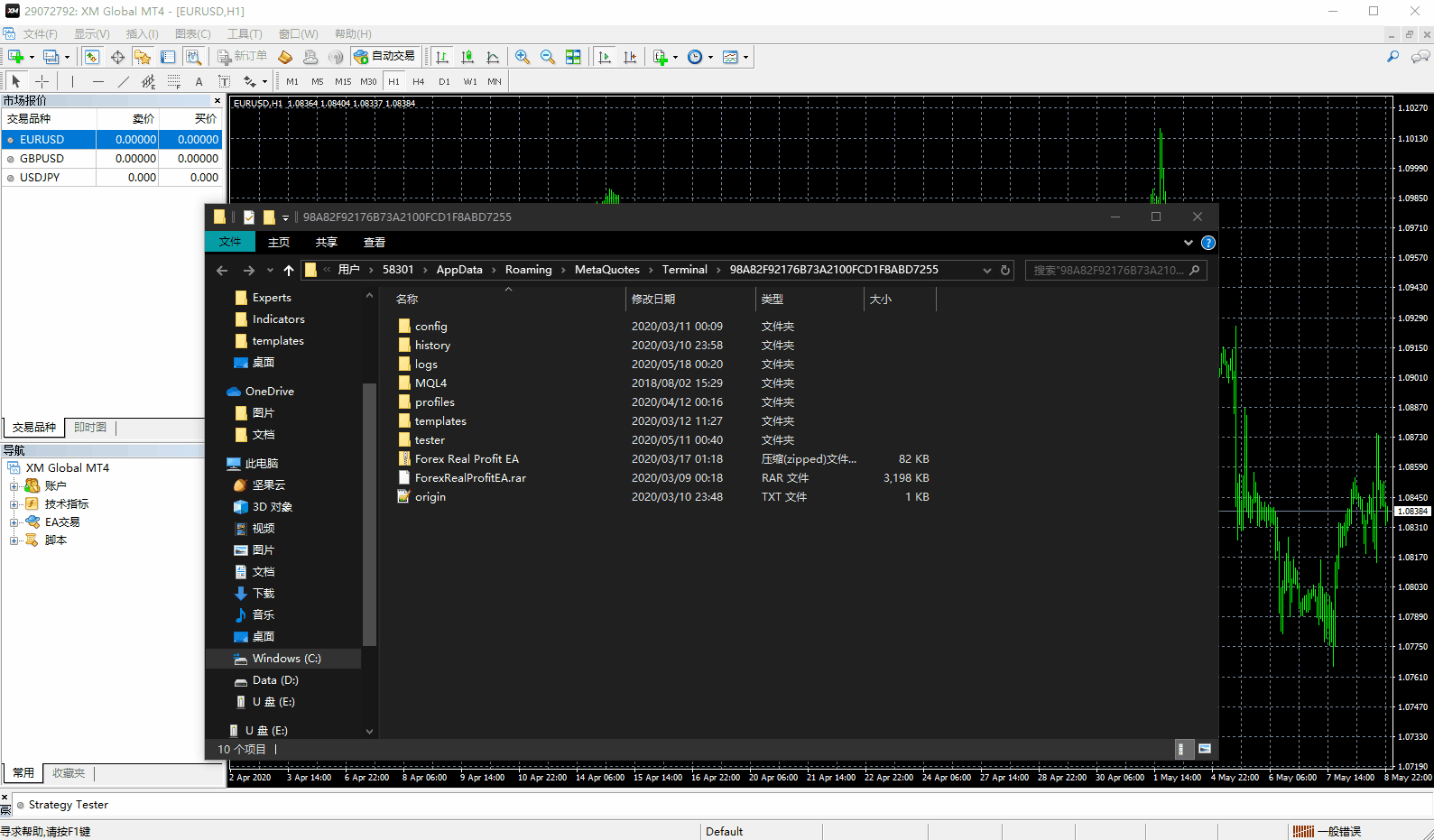Click the Explorer search input box
Screen dimensions: 1434x840
pos(1107,270)
